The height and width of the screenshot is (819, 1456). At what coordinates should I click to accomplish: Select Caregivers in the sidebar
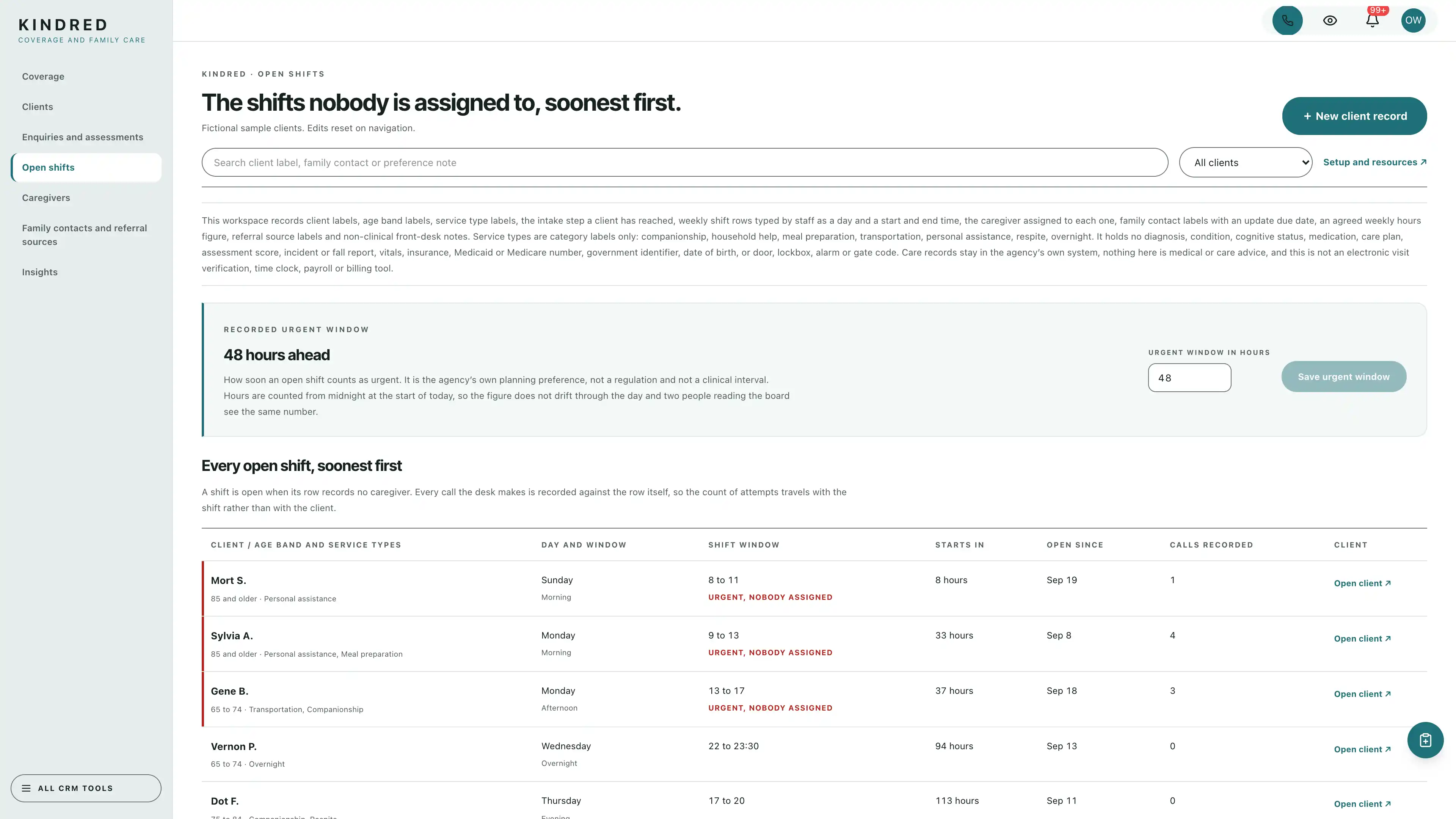pyautogui.click(x=46, y=198)
